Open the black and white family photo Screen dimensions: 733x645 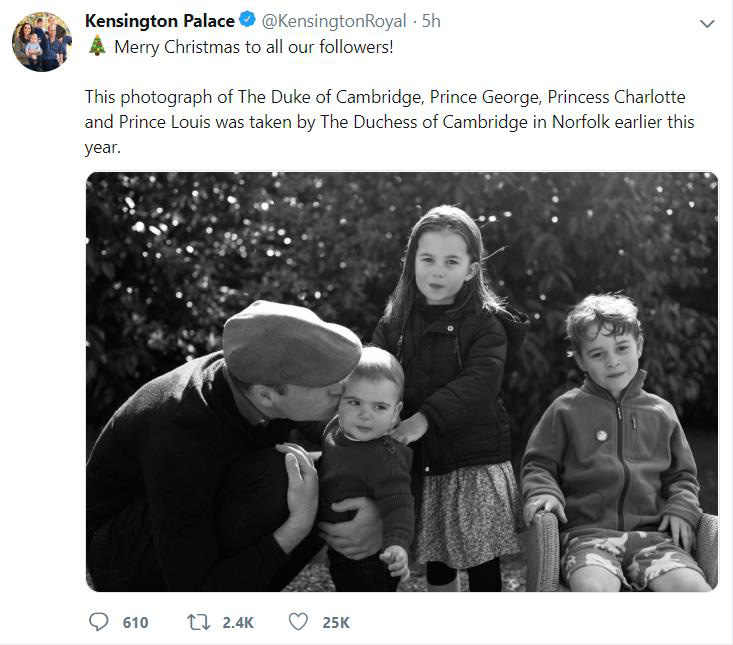(402, 381)
